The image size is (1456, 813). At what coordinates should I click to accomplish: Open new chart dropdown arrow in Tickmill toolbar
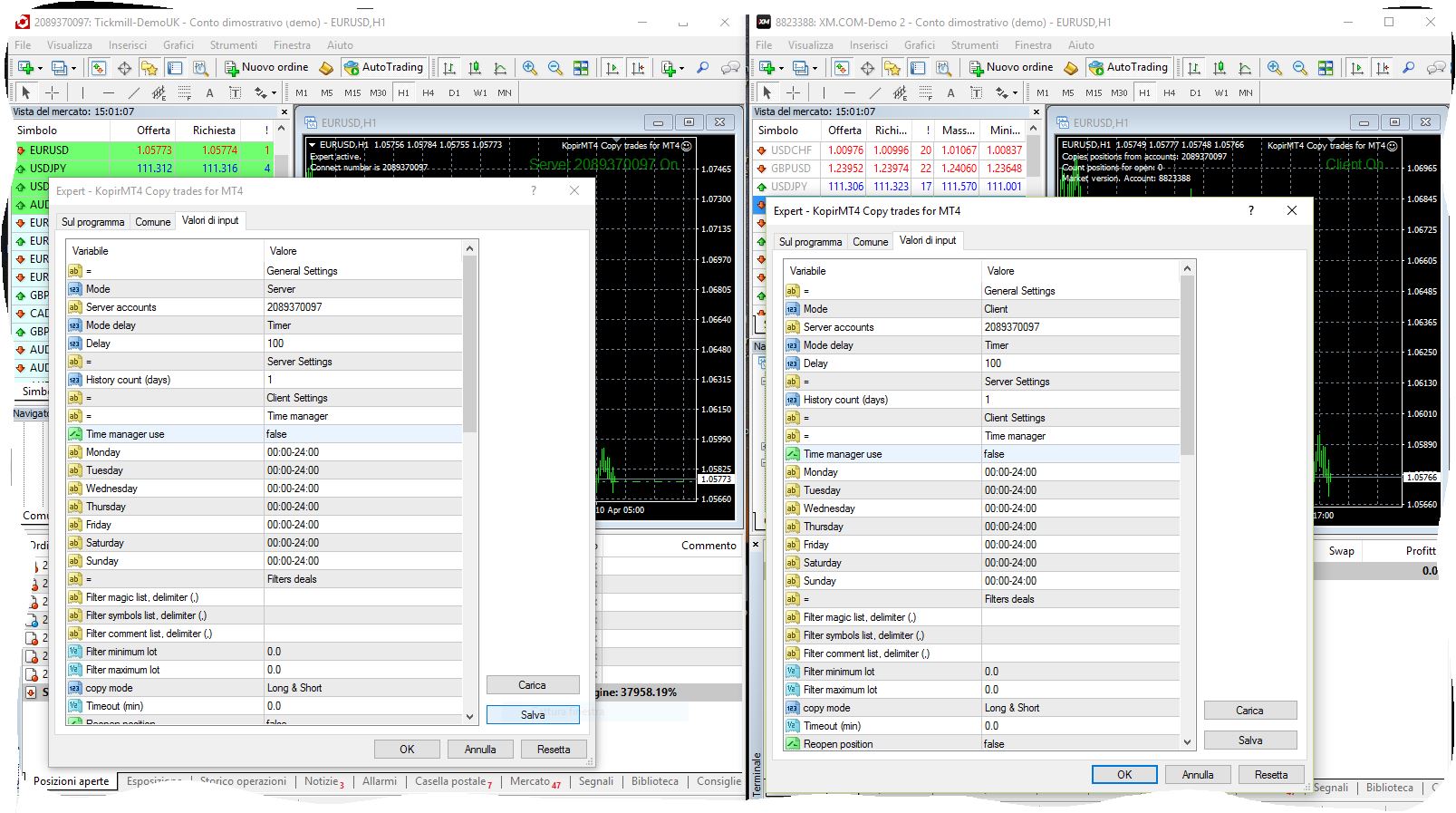coord(40,68)
